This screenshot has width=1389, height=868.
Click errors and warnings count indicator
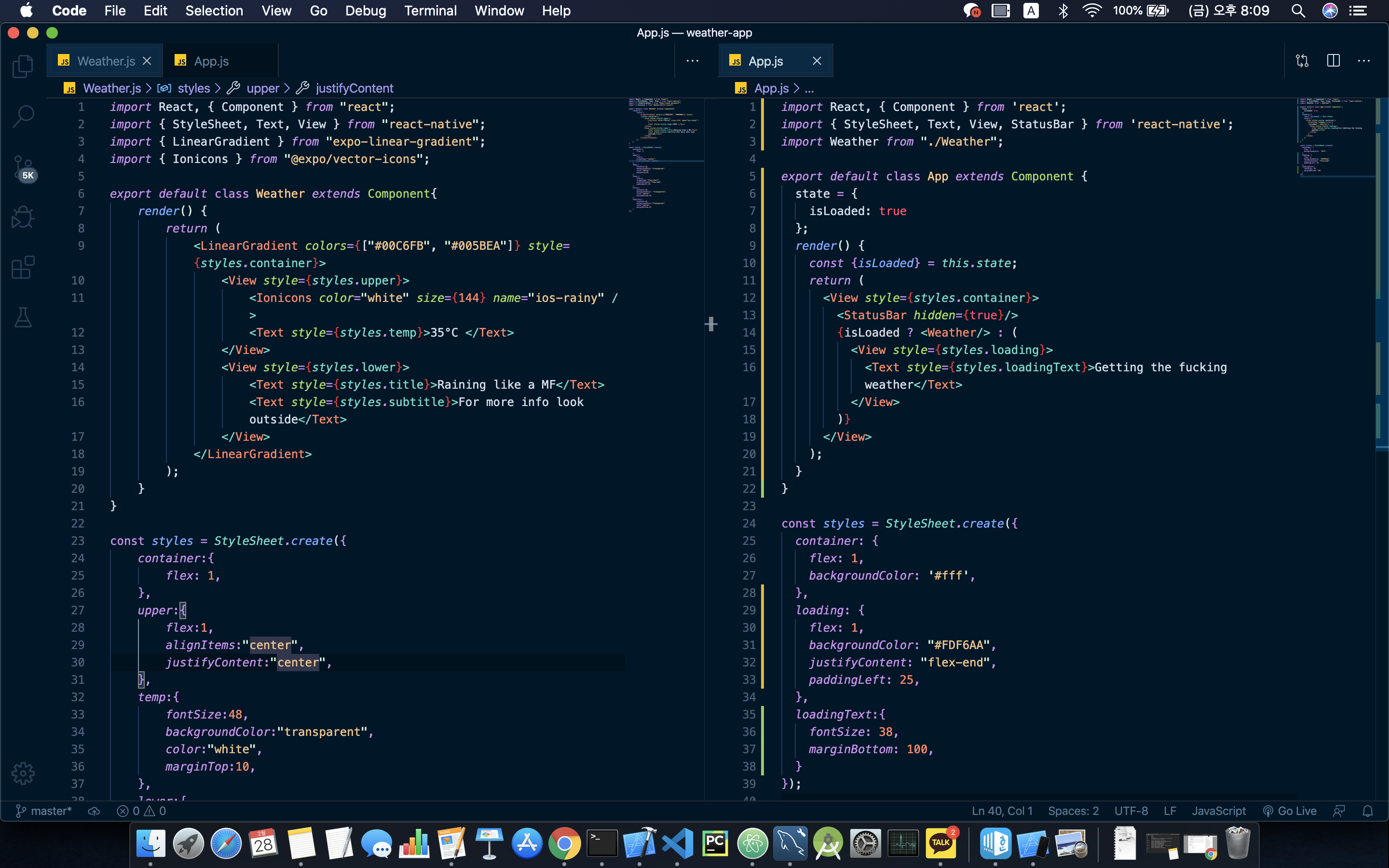(141, 811)
